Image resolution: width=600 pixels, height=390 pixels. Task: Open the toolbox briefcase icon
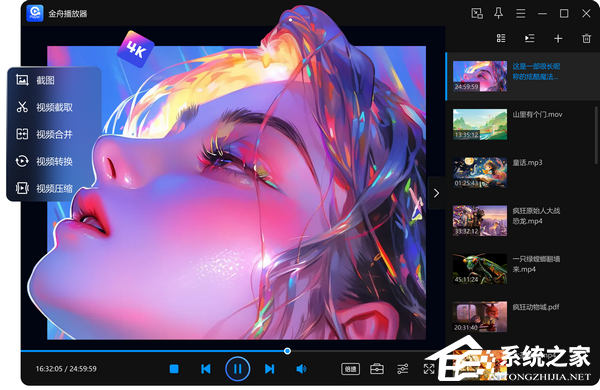[377, 369]
